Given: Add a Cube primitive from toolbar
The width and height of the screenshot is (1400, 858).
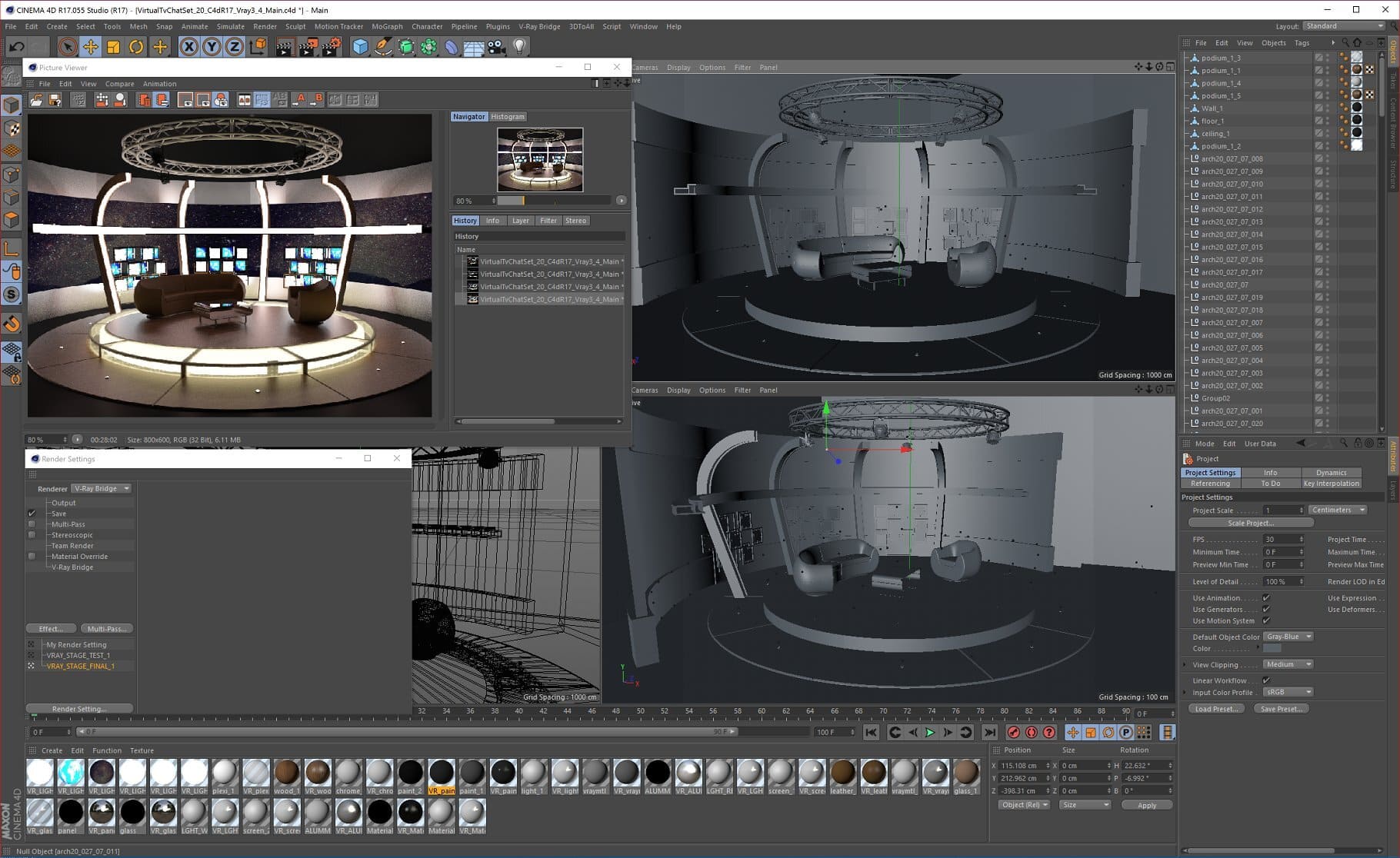Looking at the screenshot, I should coord(360,47).
